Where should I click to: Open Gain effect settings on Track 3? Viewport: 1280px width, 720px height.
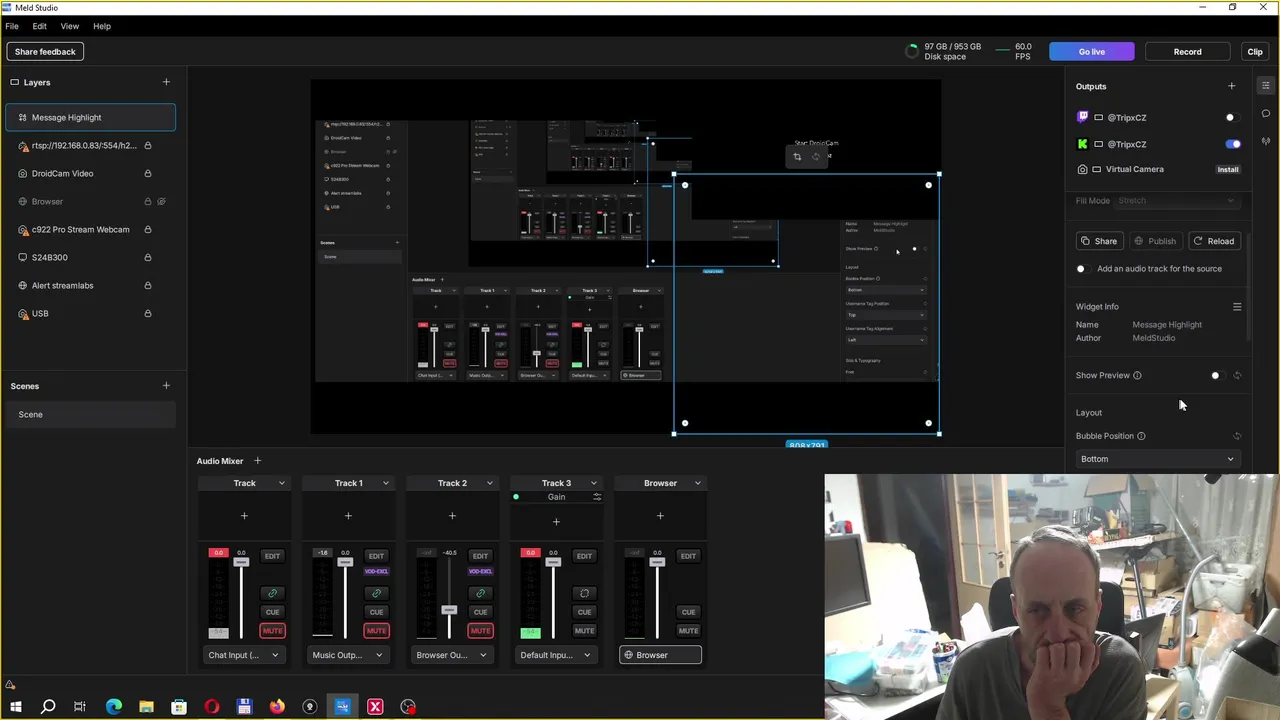(x=597, y=497)
